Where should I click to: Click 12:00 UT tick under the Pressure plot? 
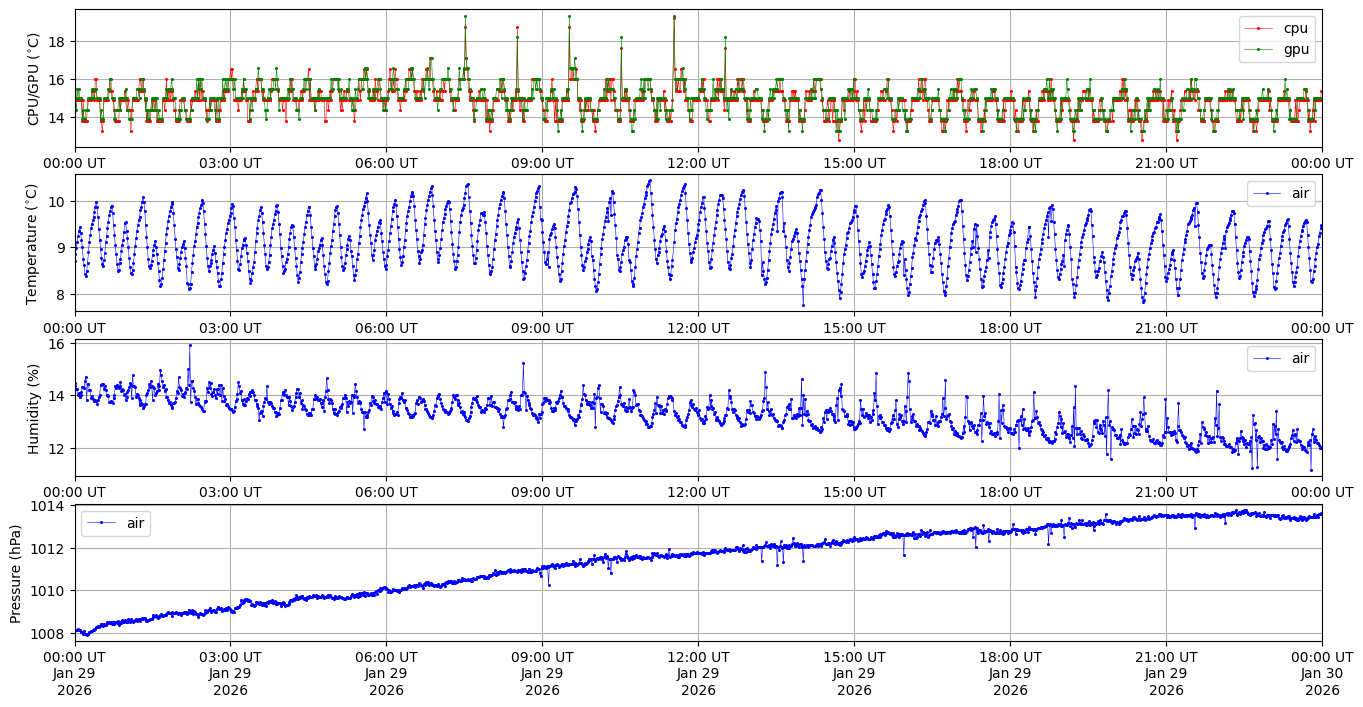(x=698, y=656)
